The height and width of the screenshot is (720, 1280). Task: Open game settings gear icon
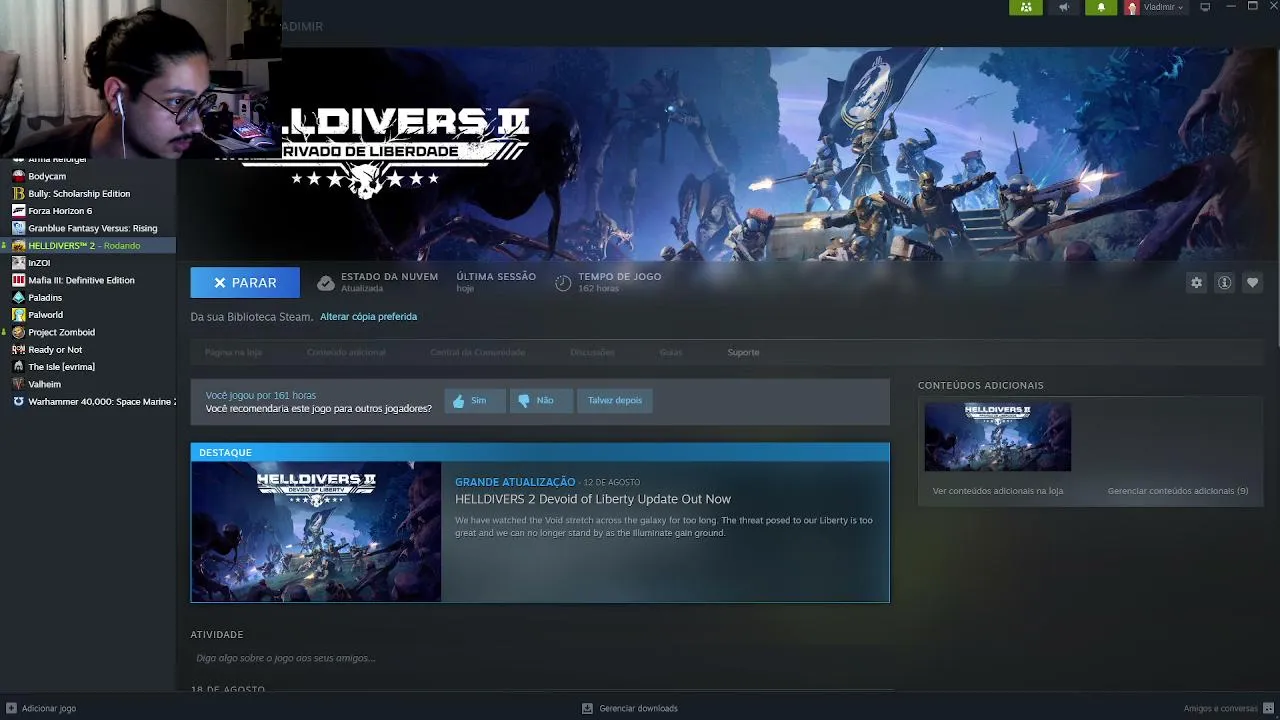coord(1196,283)
